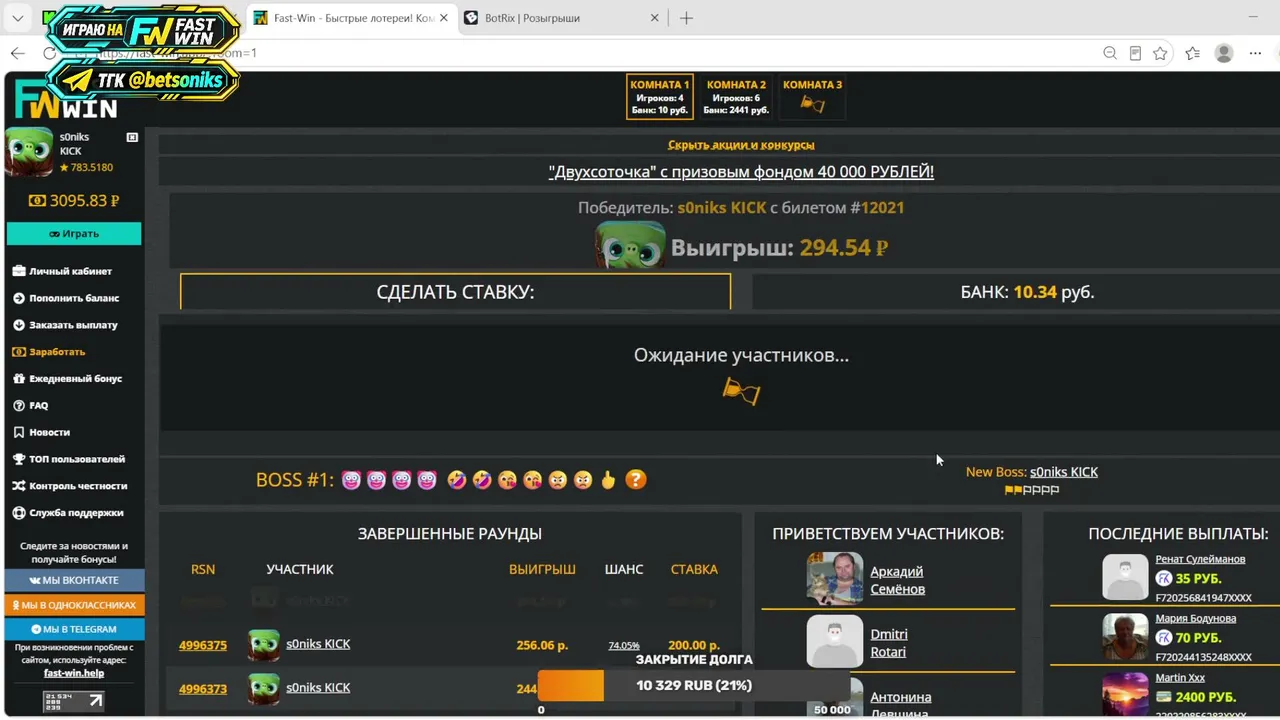Viewport: 1280px width, 720px height.
Task: Click the small icon right of s0niks username
Action: pyautogui.click(x=132, y=137)
